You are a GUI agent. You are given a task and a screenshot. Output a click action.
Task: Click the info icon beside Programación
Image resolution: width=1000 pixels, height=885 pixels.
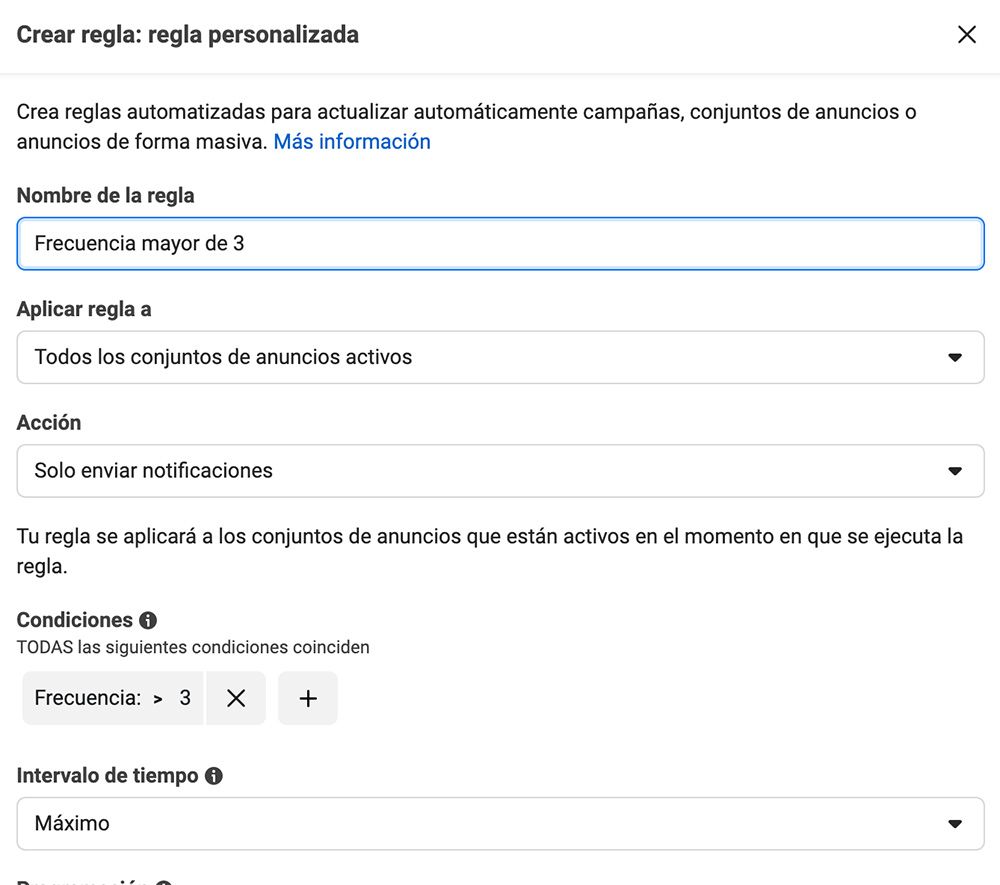pyautogui.click(x=163, y=881)
